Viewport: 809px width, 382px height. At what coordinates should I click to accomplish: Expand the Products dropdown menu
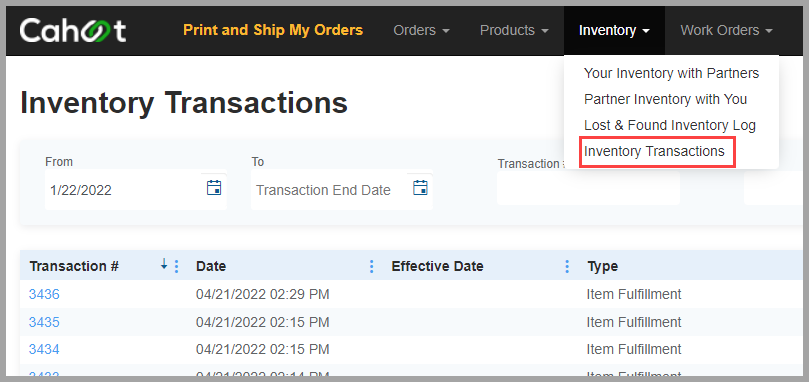coord(514,30)
